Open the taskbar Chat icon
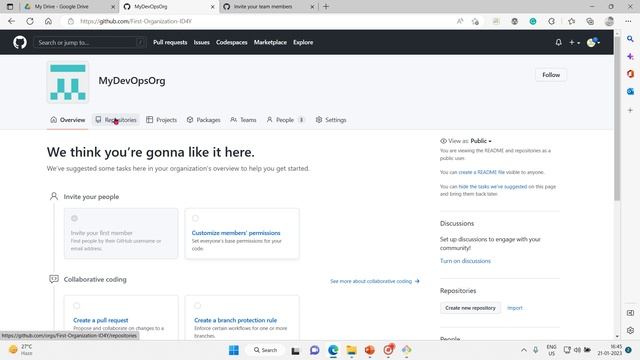Viewport: 640px width, 360px height. 314,350
